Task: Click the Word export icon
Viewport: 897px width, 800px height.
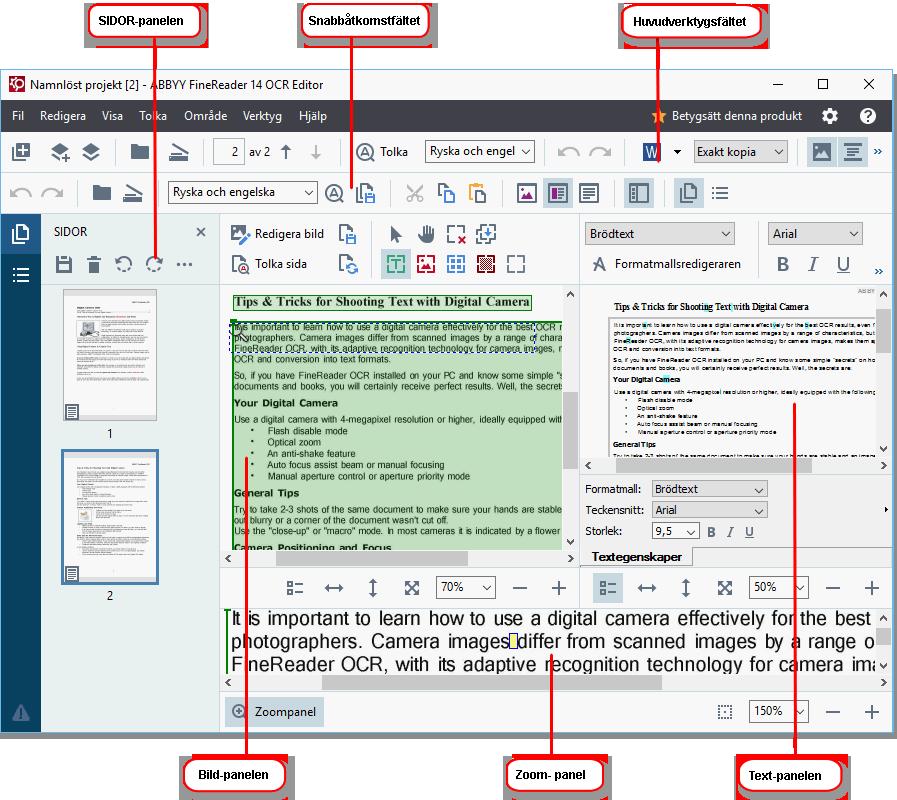Action: pos(652,152)
